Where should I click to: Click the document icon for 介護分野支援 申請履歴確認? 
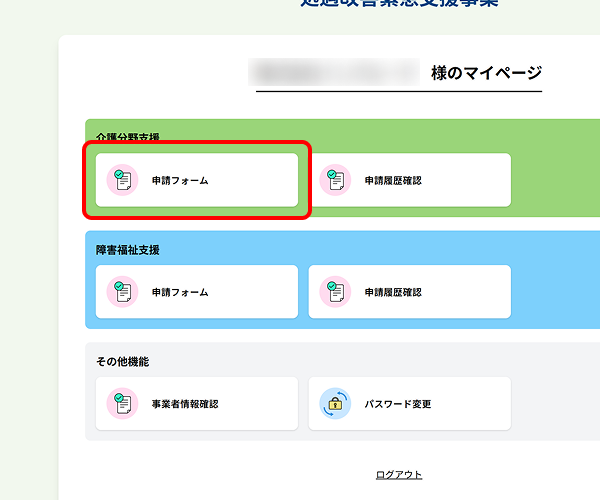[x=335, y=180]
